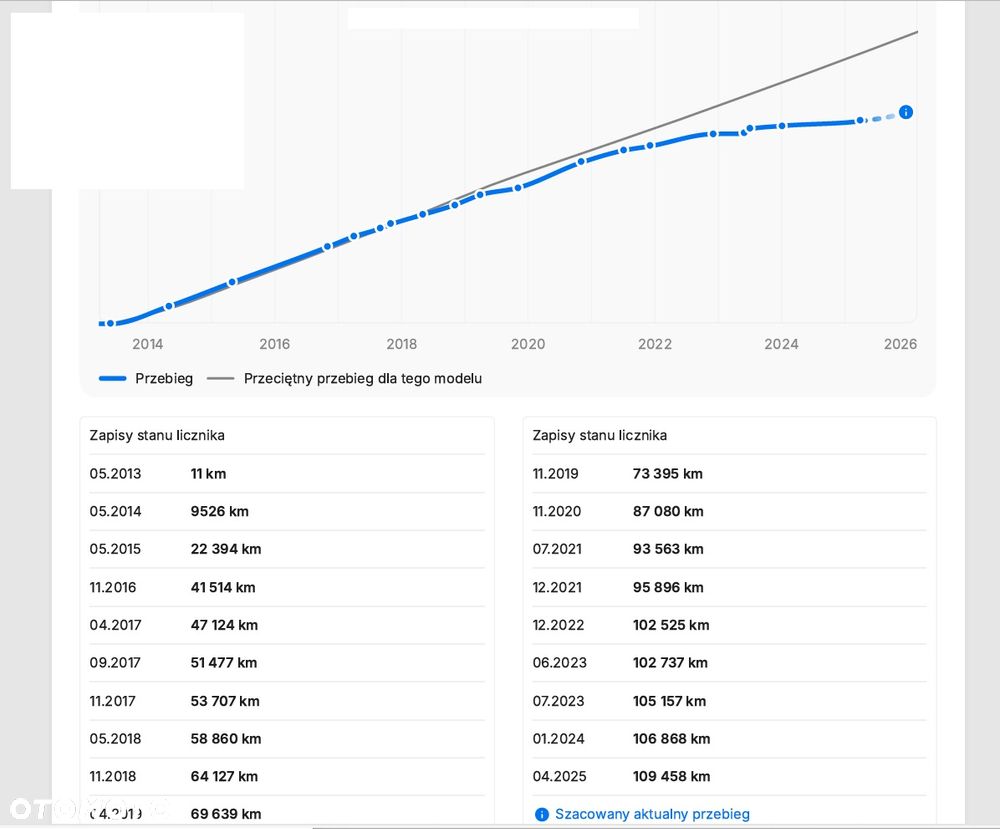Click the 2022 axis label
This screenshot has width=1000, height=829.
pyautogui.click(x=655, y=344)
